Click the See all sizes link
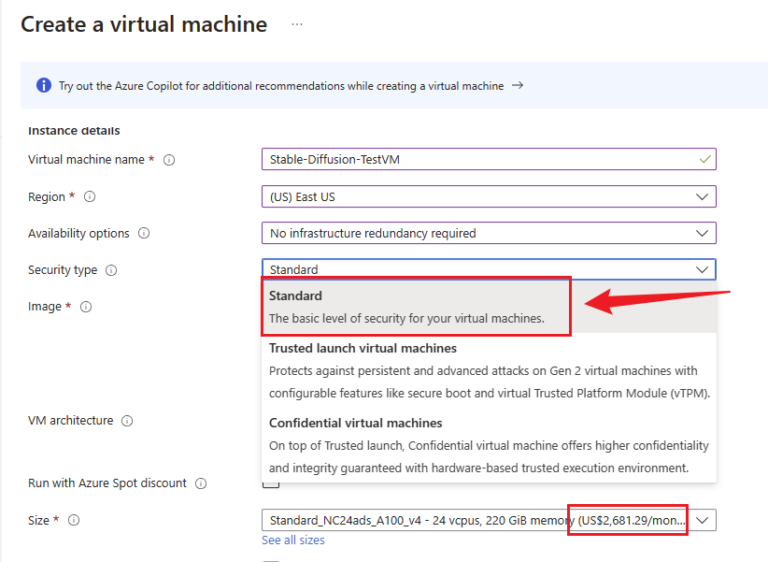Image resolution: width=768 pixels, height=562 pixels. (x=293, y=540)
